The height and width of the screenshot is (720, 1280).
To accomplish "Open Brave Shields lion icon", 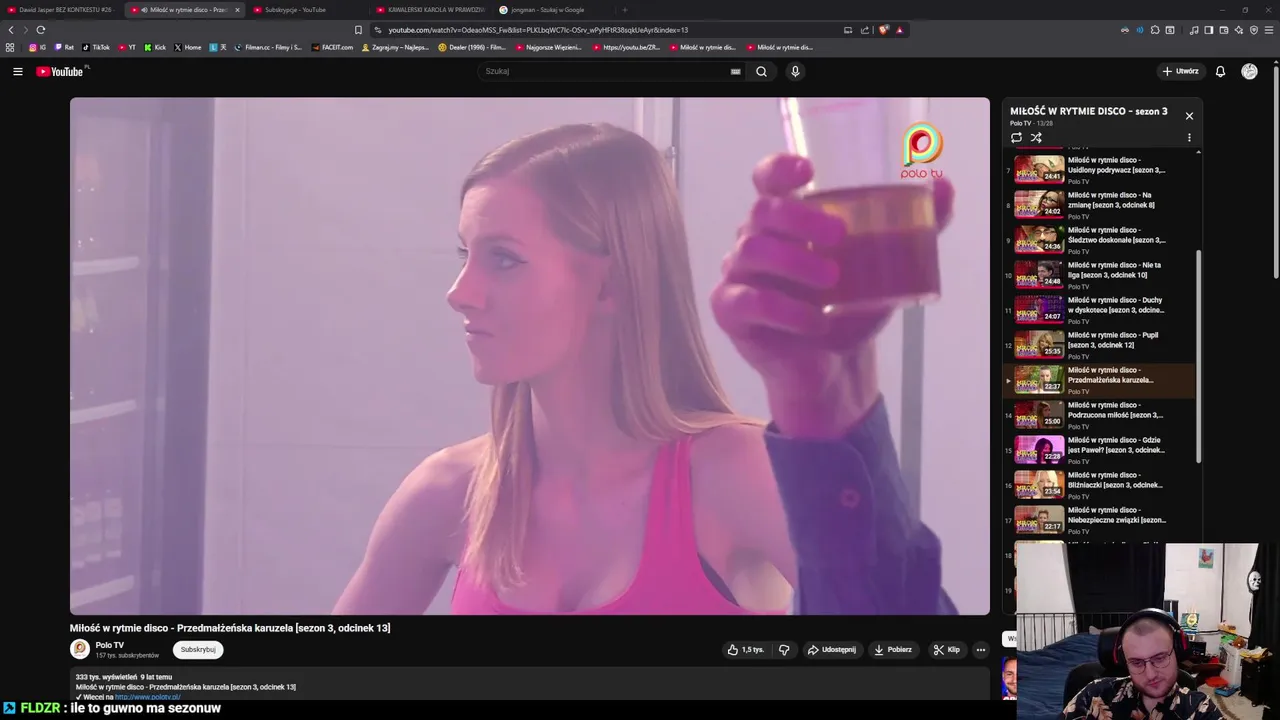I will [883, 30].
